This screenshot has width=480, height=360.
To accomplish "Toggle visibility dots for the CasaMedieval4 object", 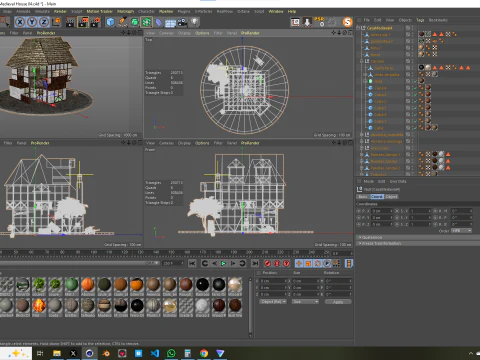I will pyautogui.click(x=413, y=28).
